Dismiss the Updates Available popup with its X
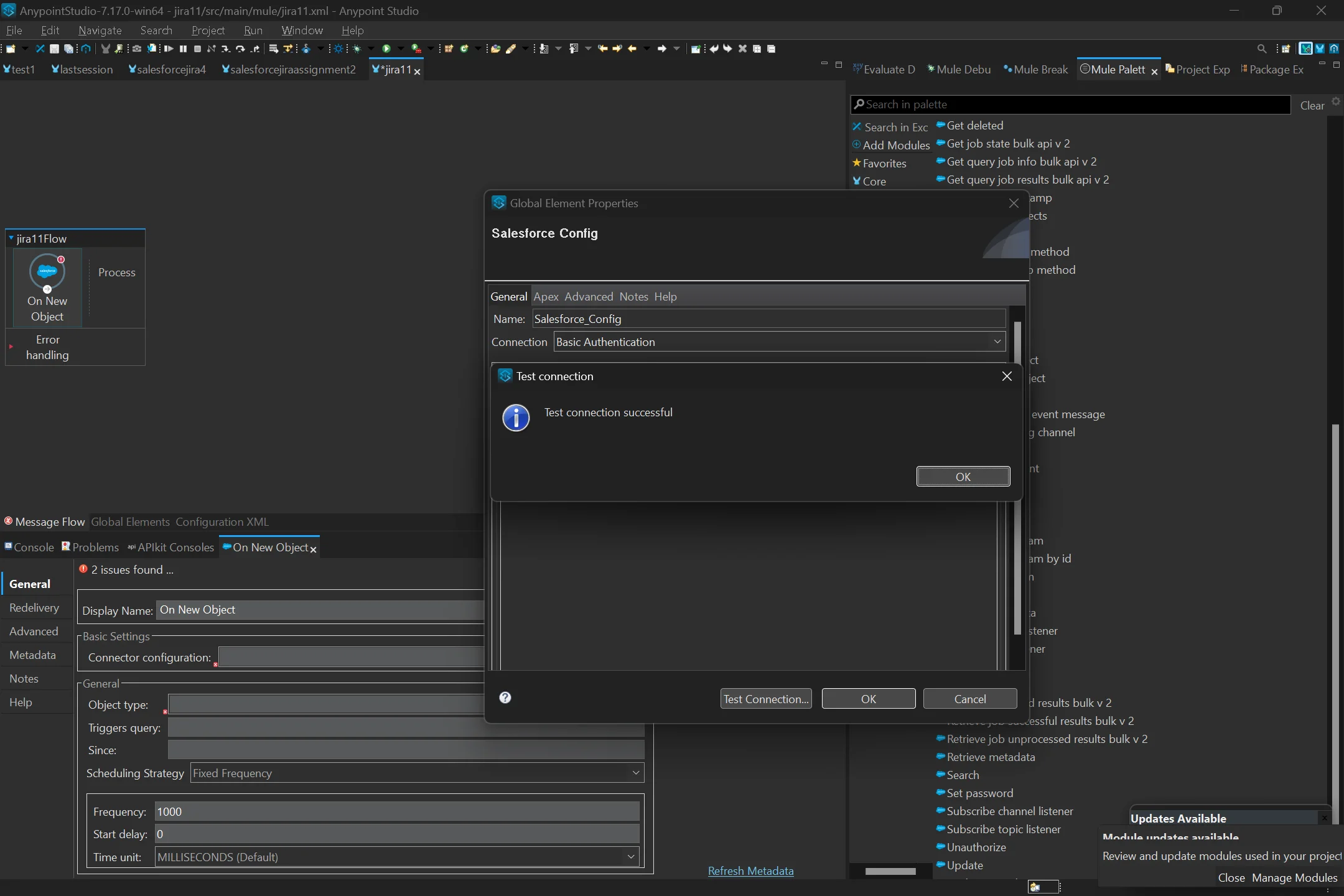Screen dimensions: 1344x896 pyautogui.click(x=1325, y=818)
